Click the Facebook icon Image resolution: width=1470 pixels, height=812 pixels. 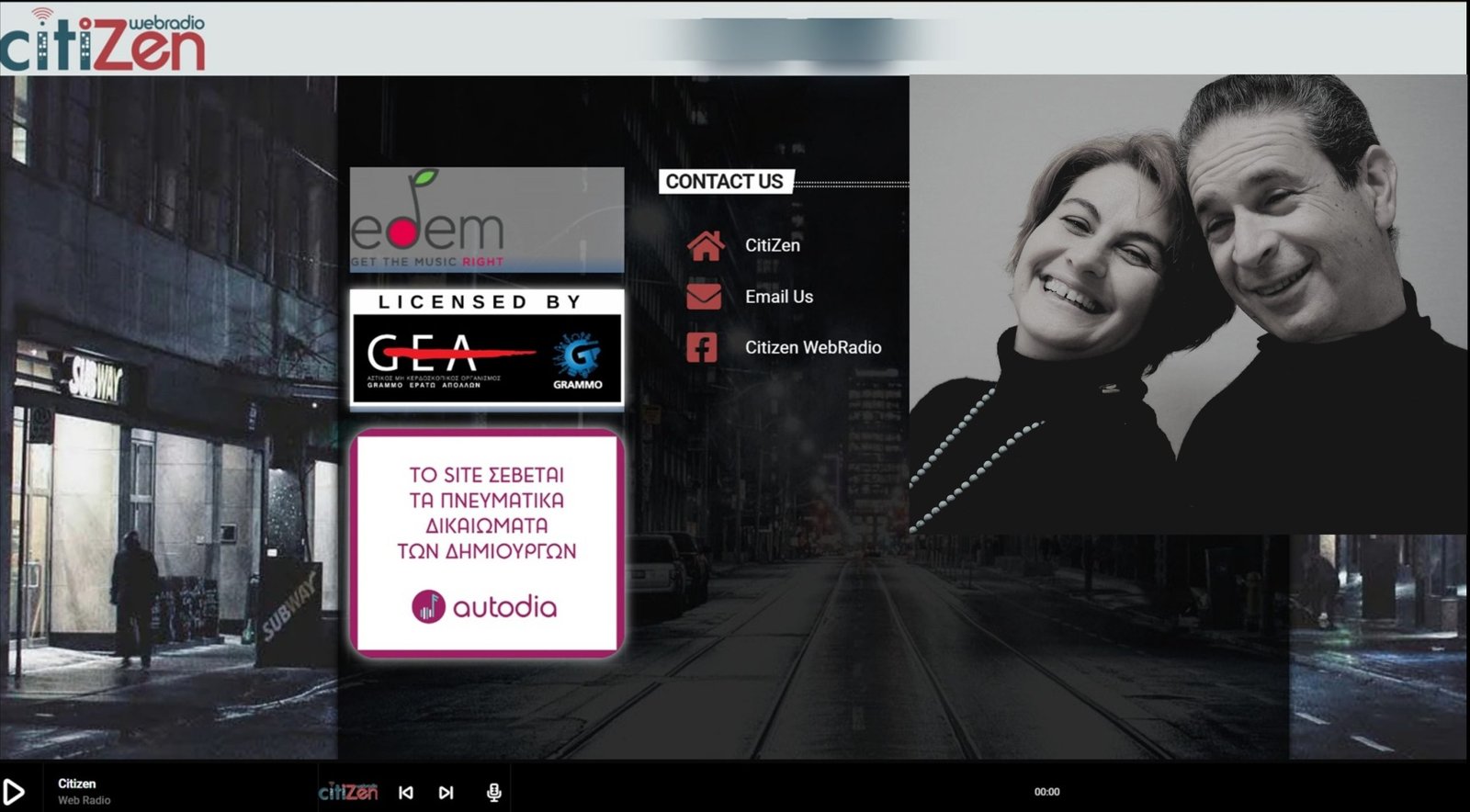702,347
